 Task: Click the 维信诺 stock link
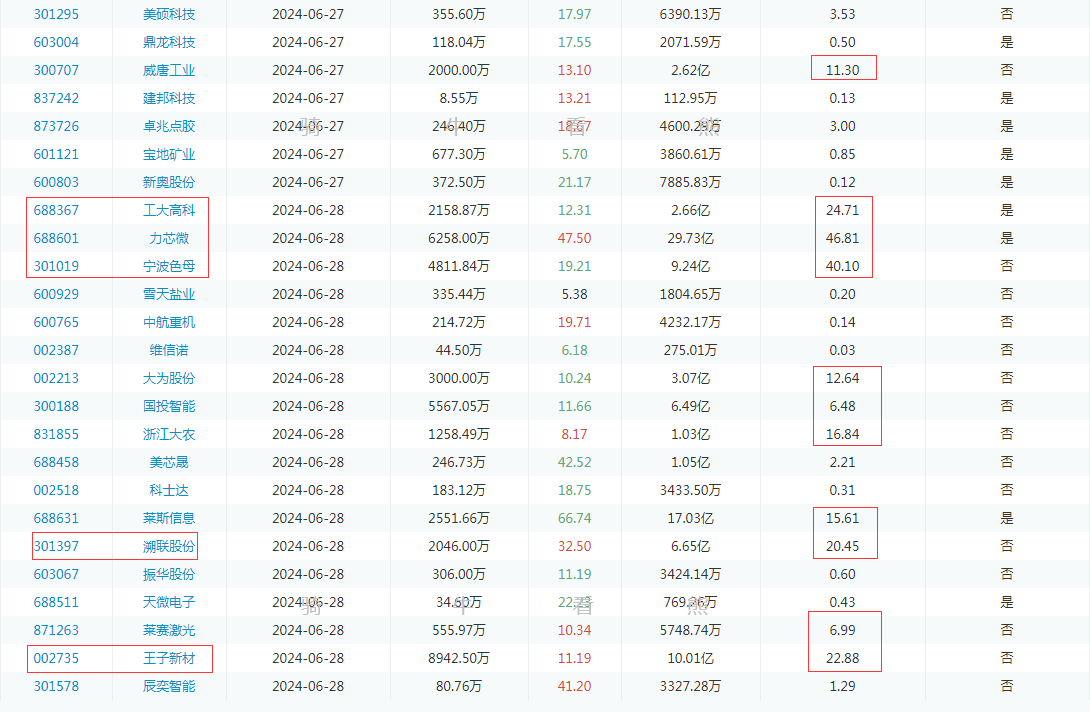tap(169, 350)
